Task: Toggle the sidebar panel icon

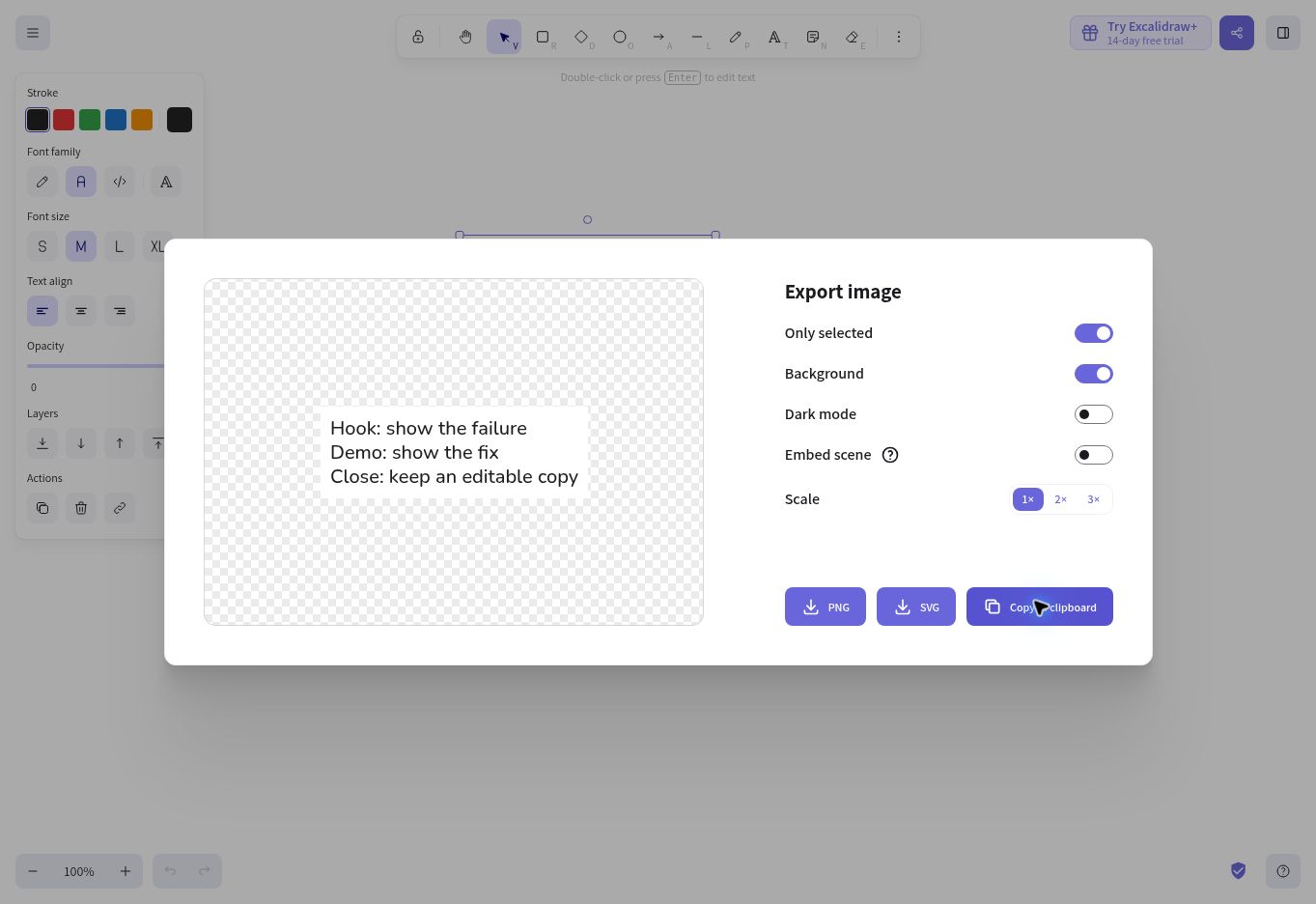Action: point(1283,33)
